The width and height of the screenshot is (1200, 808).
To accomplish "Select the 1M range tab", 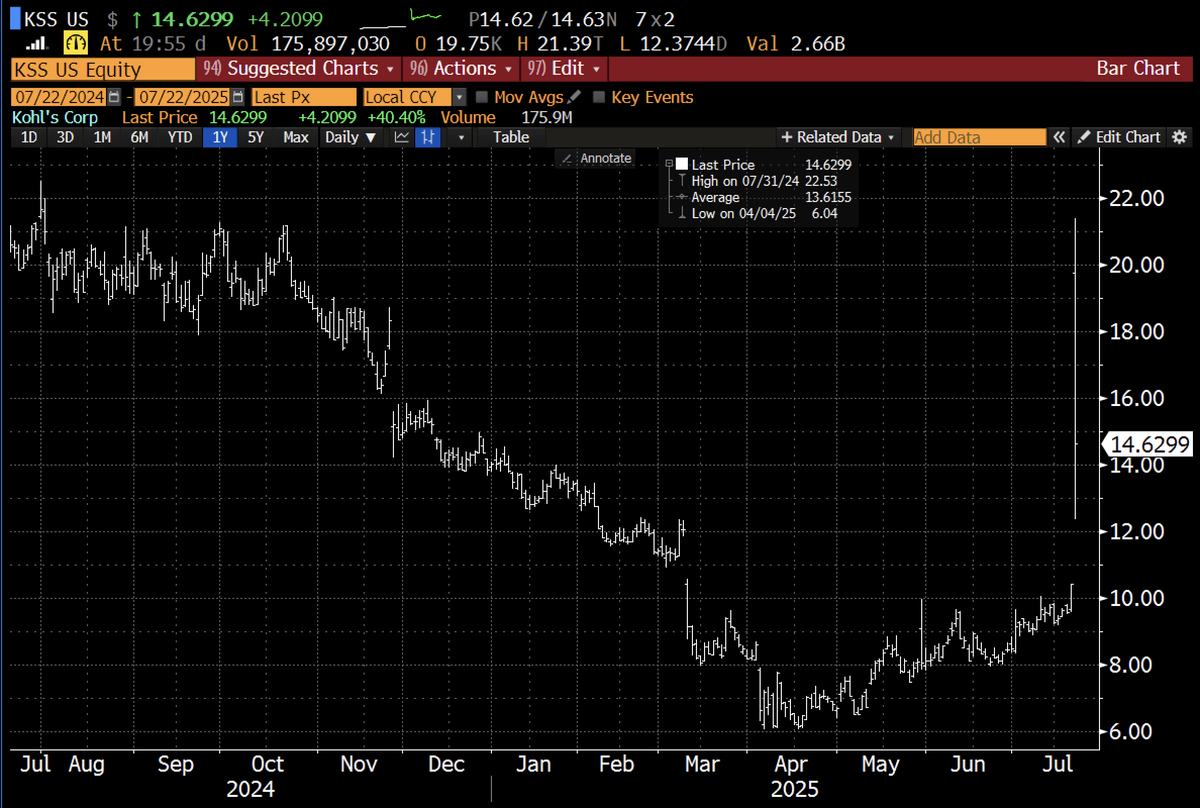I will click(x=102, y=137).
